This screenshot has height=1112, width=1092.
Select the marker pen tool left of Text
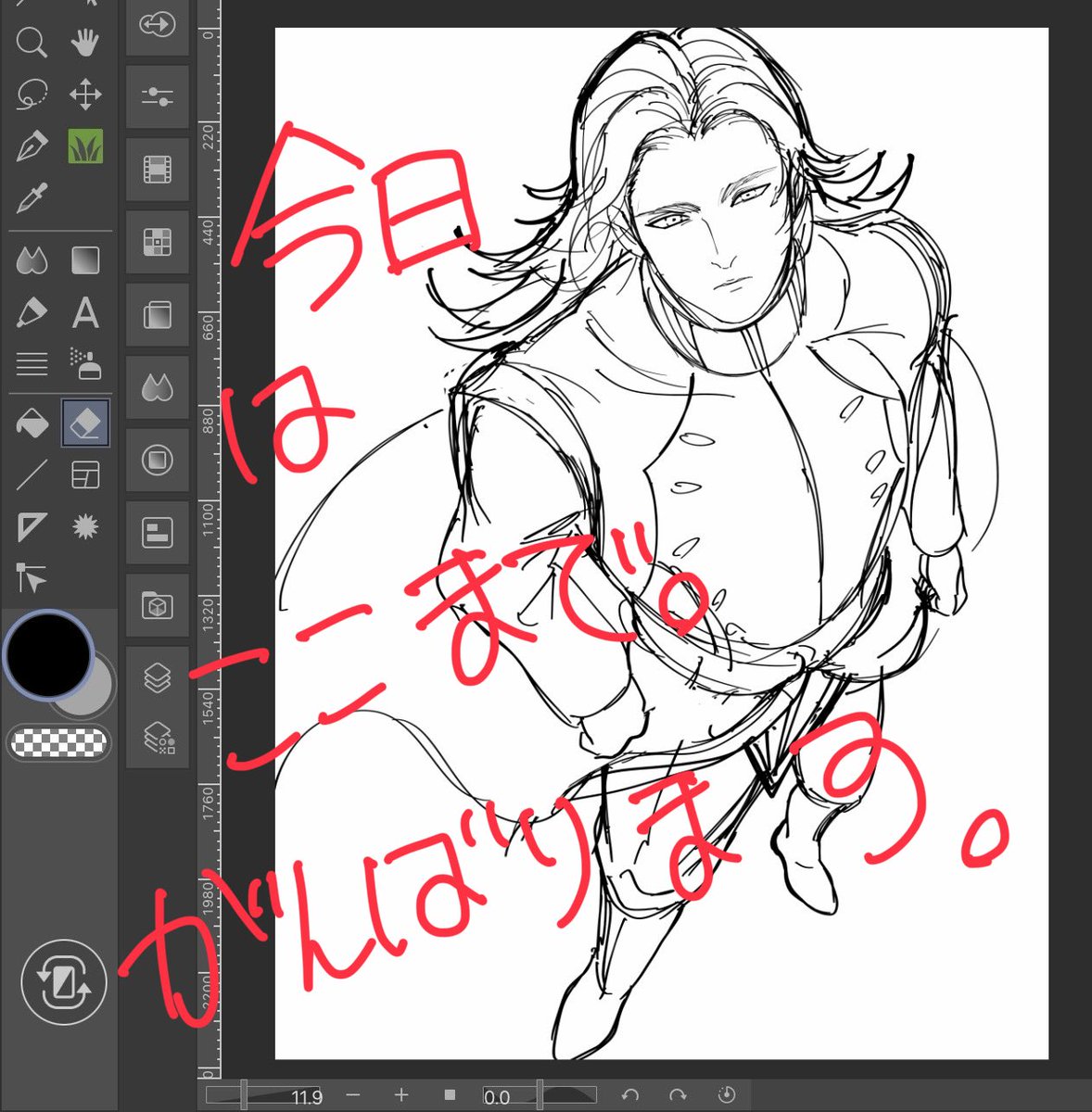click(32, 313)
